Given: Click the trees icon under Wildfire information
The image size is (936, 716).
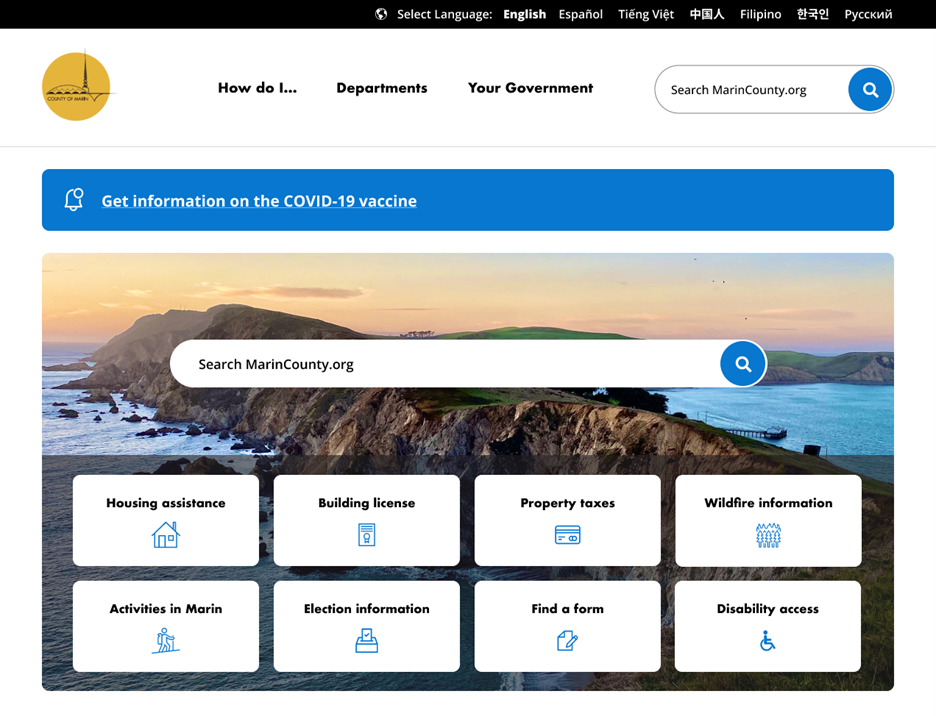Looking at the screenshot, I should 768,535.
